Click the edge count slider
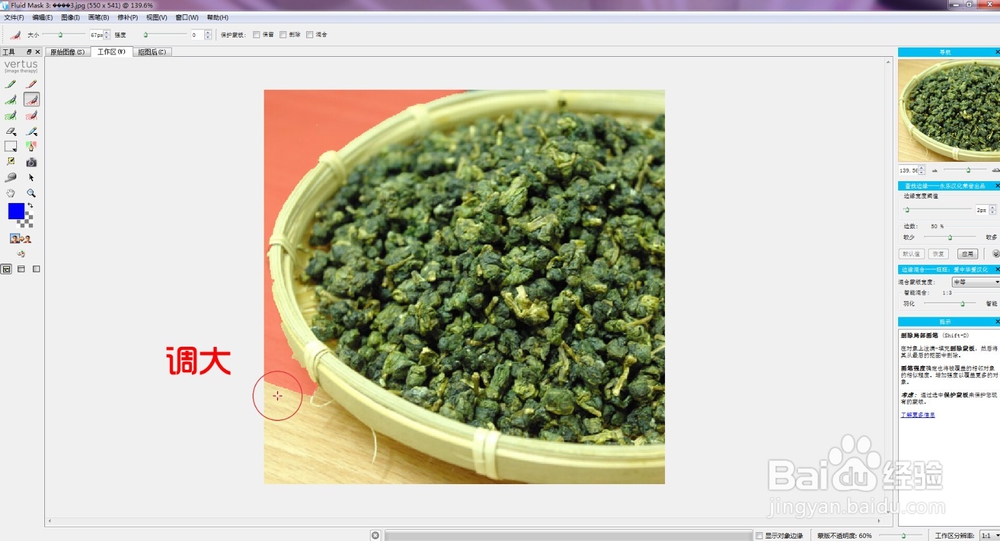 point(950,237)
